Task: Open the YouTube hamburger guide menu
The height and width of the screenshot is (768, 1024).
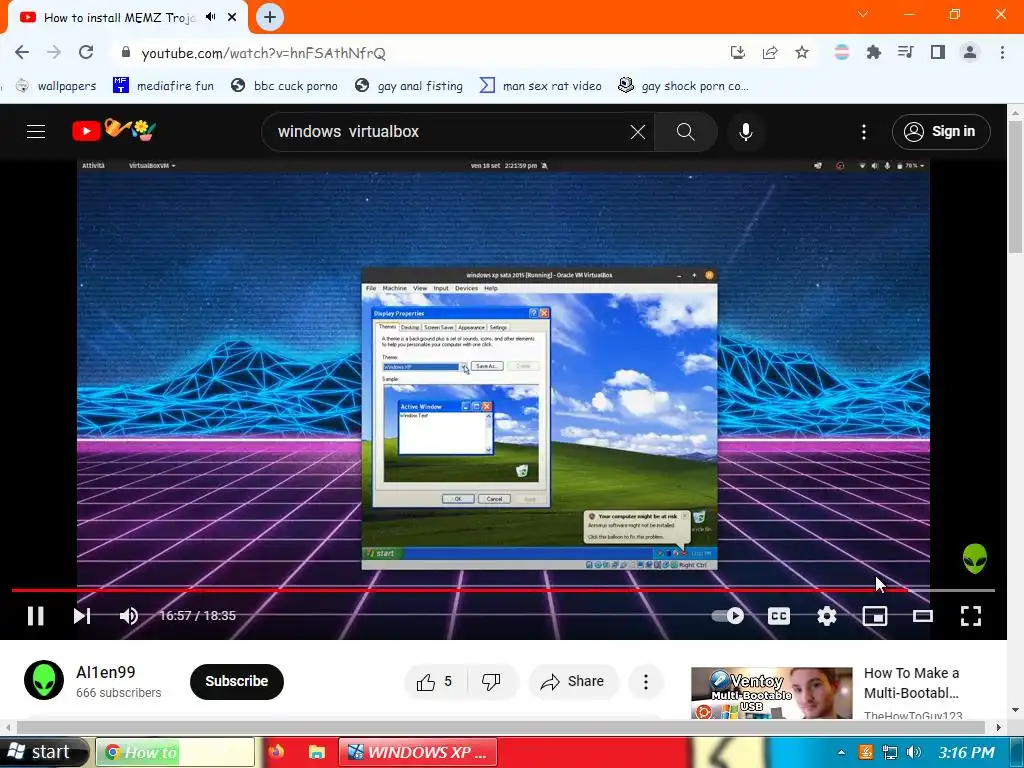Action: (x=36, y=131)
